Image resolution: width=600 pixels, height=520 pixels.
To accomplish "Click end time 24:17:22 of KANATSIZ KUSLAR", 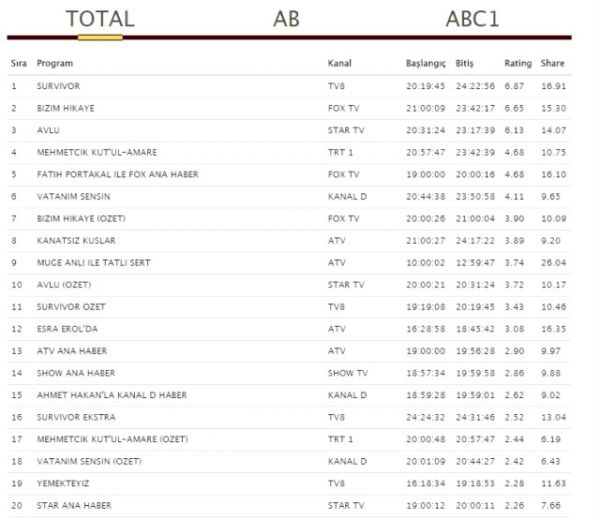I will (475, 241).
